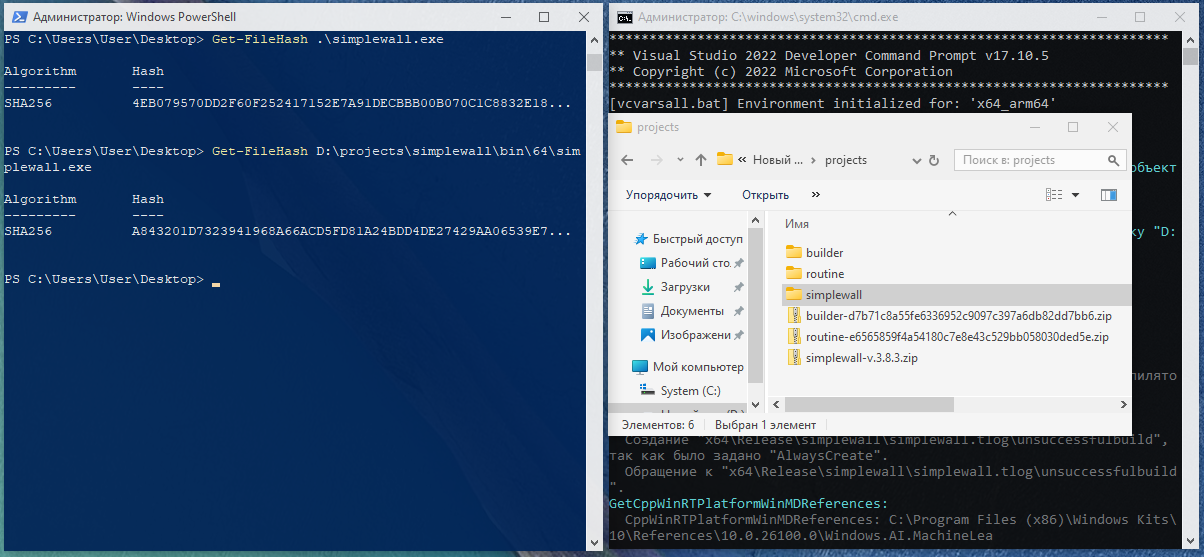
Task: Go back in projects Explorer window
Action: click(x=627, y=160)
